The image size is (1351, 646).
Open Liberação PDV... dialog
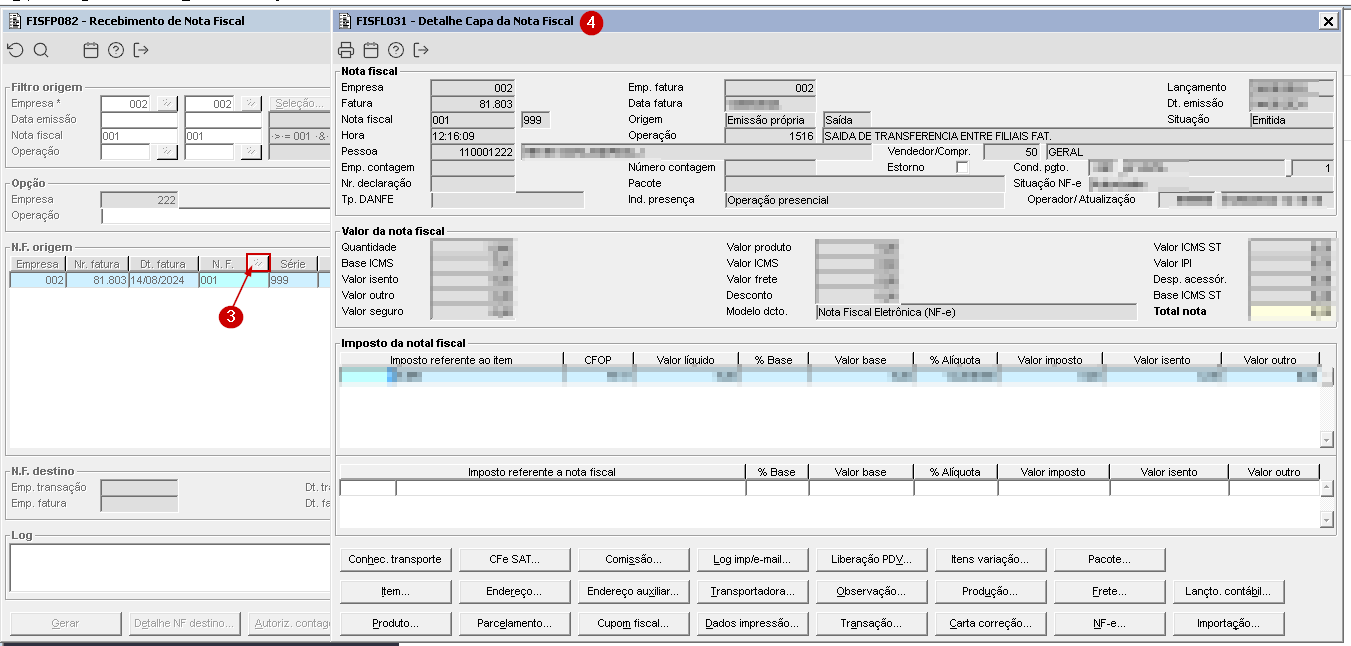click(871, 559)
